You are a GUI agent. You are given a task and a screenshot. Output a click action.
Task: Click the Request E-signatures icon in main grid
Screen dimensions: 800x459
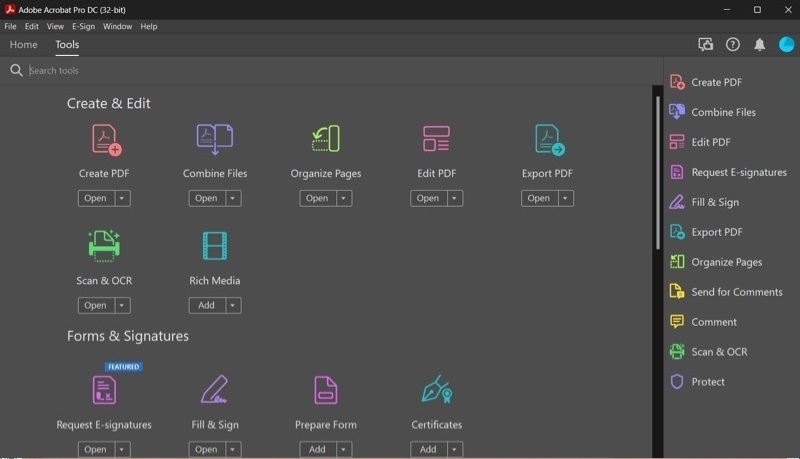[x=104, y=390]
